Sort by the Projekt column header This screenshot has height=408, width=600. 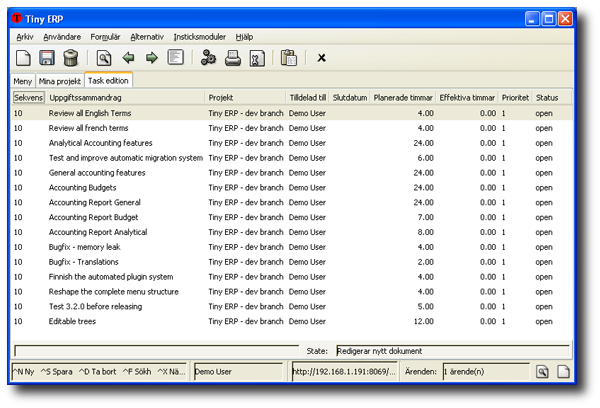pyautogui.click(x=245, y=98)
